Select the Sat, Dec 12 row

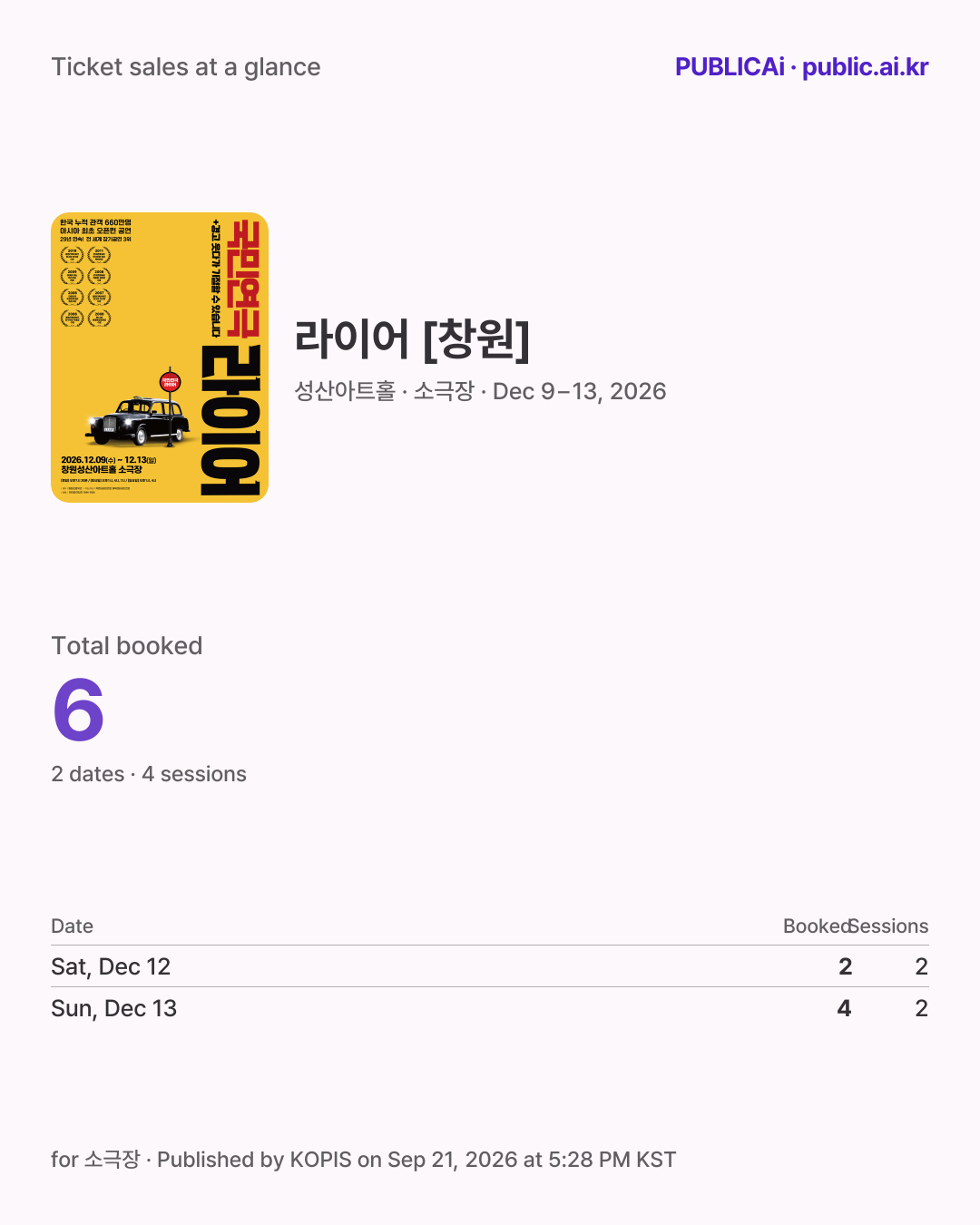[x=490, y=966]
